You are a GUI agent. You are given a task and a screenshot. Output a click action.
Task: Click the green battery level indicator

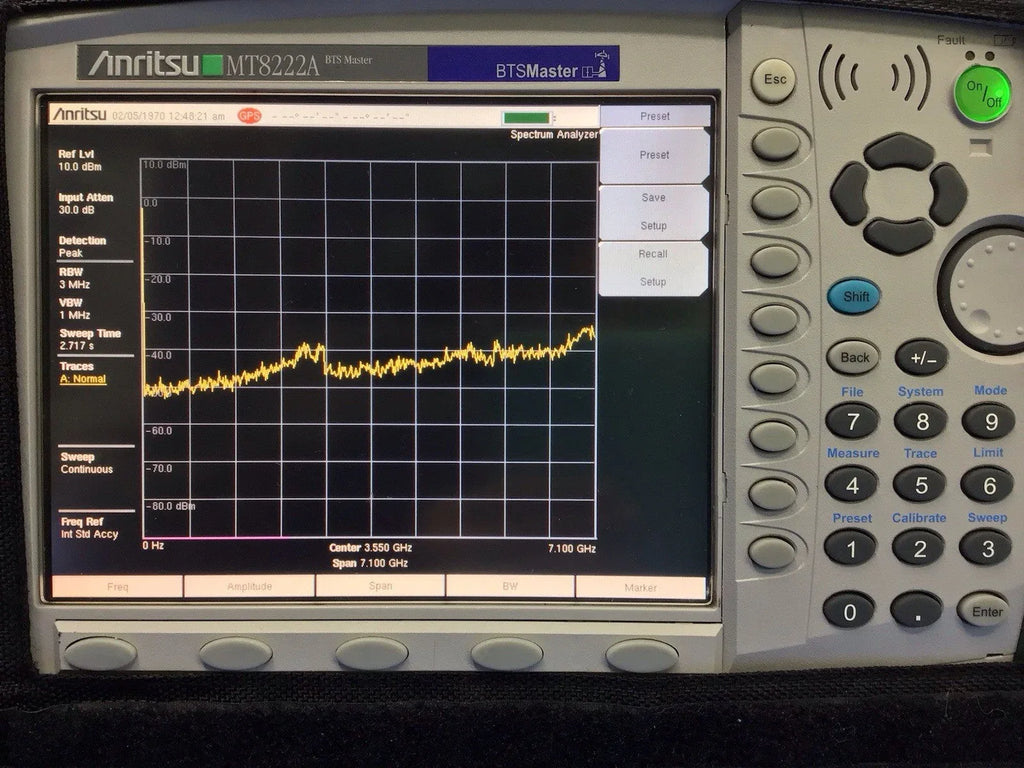tap(526, 118)
